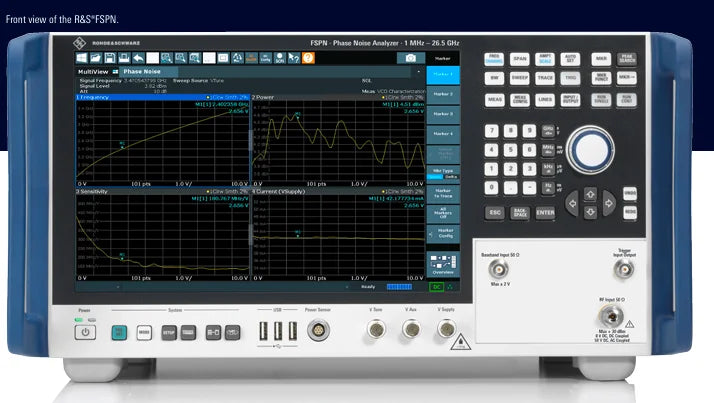Click the MEAS hardkey
Image resolution: width=714 pixels, height=403 pixels.
pyautogui.click(x=494, y=100)
